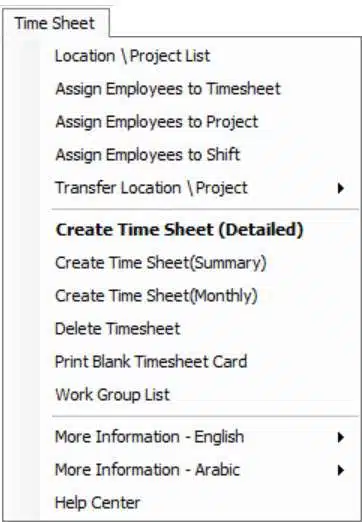The width and height of the screenshot is (362, 522).
Task: Open Help Center
Action: (x=199, y=503)
